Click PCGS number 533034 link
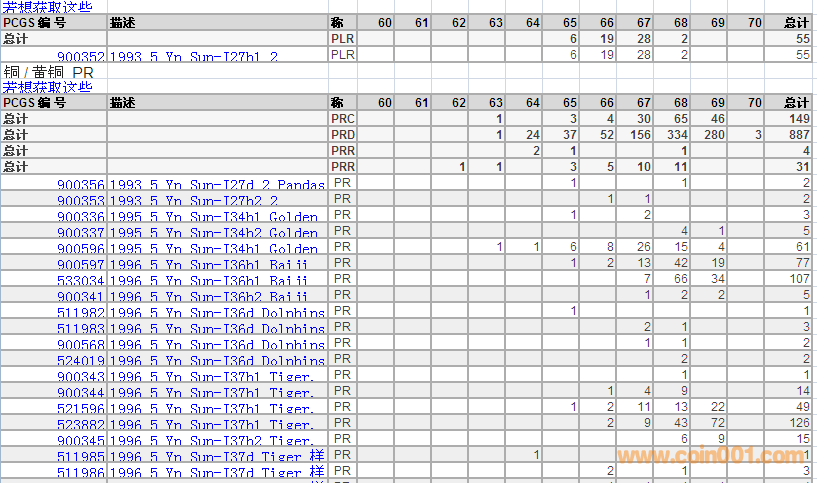This screenshot has height=483, width=817. [80, 280]
